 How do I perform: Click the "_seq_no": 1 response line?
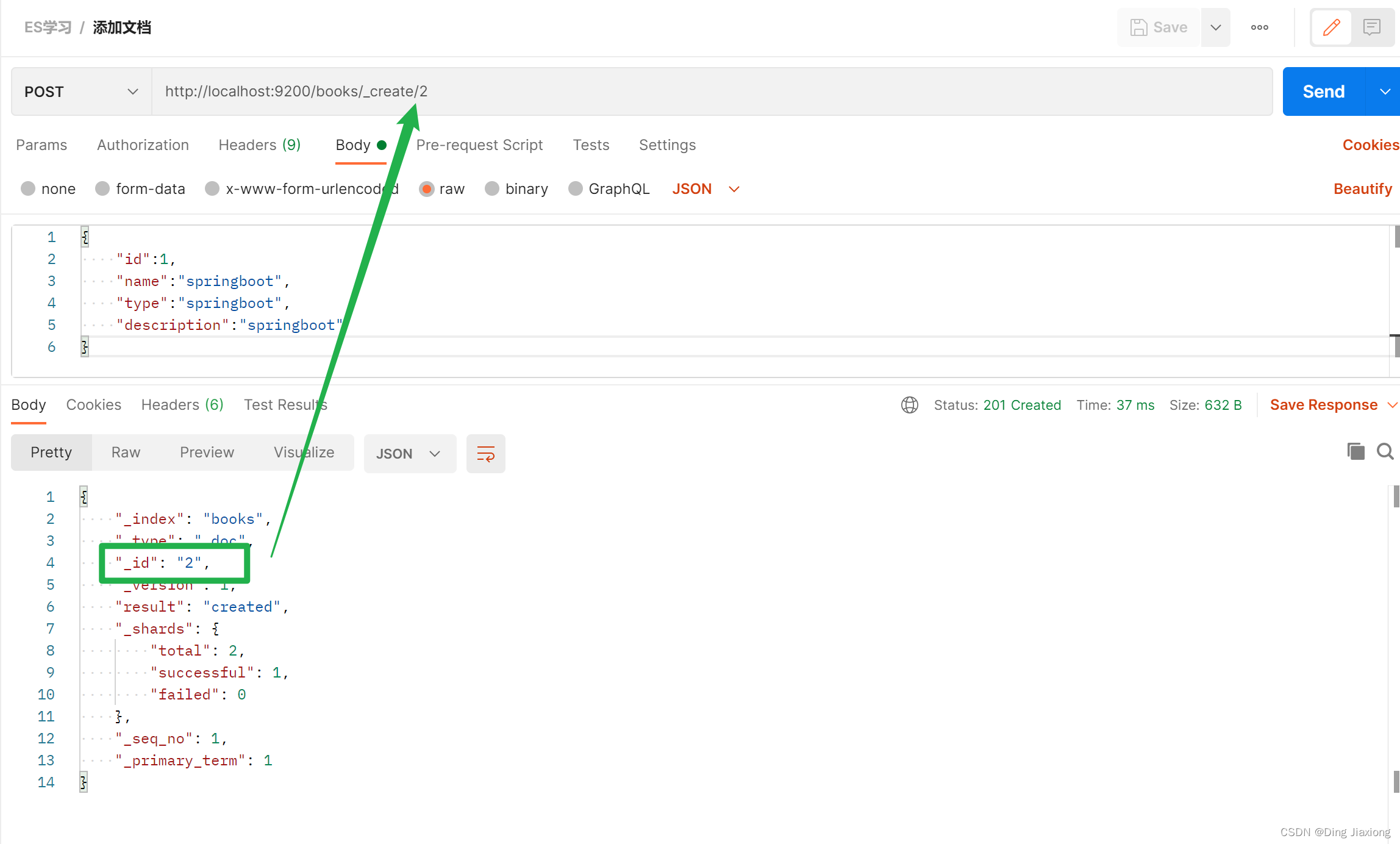pos(171,738)
